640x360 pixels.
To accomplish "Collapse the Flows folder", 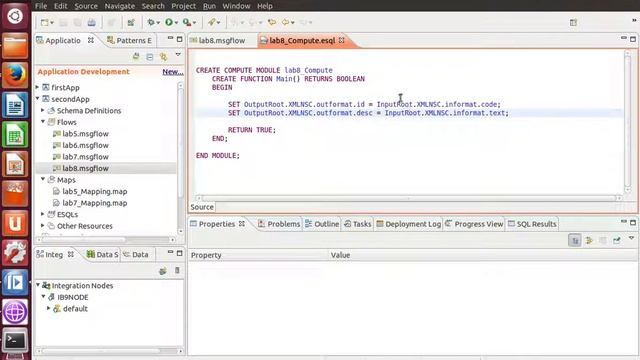I will click(43, 122).
